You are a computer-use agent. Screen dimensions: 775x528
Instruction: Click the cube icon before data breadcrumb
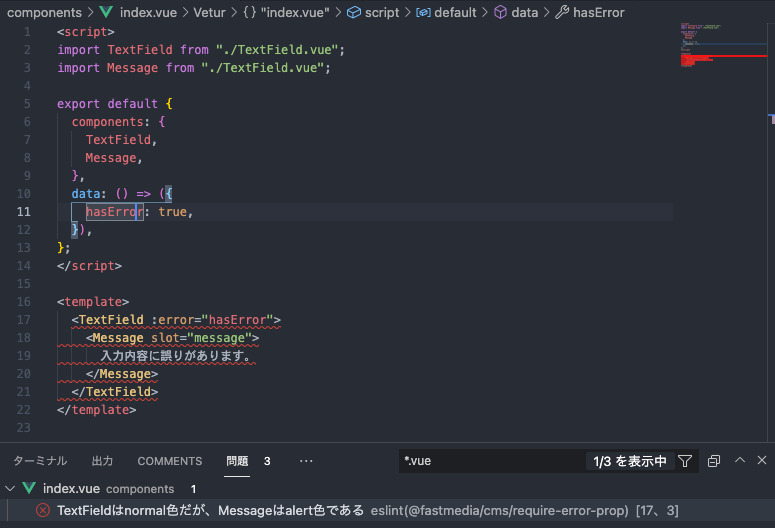pyautogui.click(x=500, y=12)
